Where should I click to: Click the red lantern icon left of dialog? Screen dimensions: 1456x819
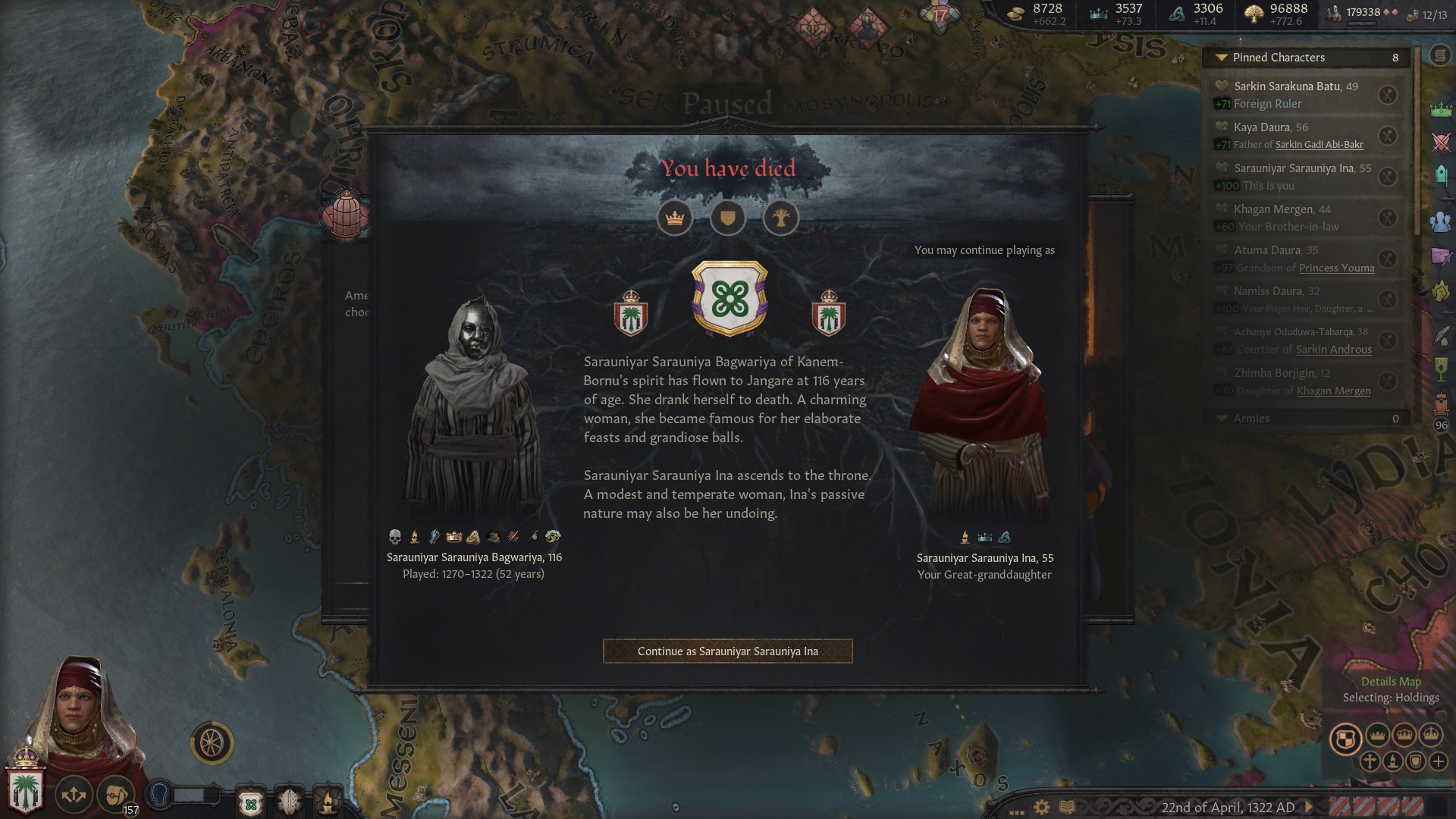(x=346, y=216)
